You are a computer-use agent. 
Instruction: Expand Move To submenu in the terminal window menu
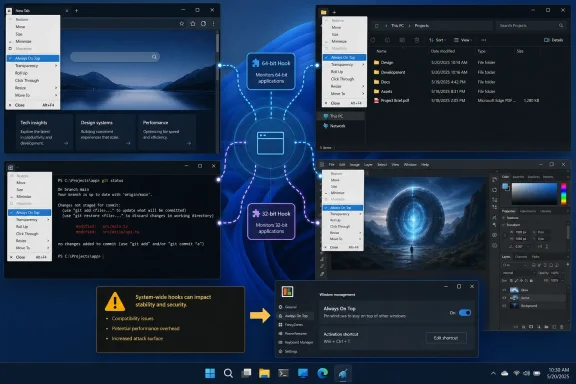pos(29,248)
